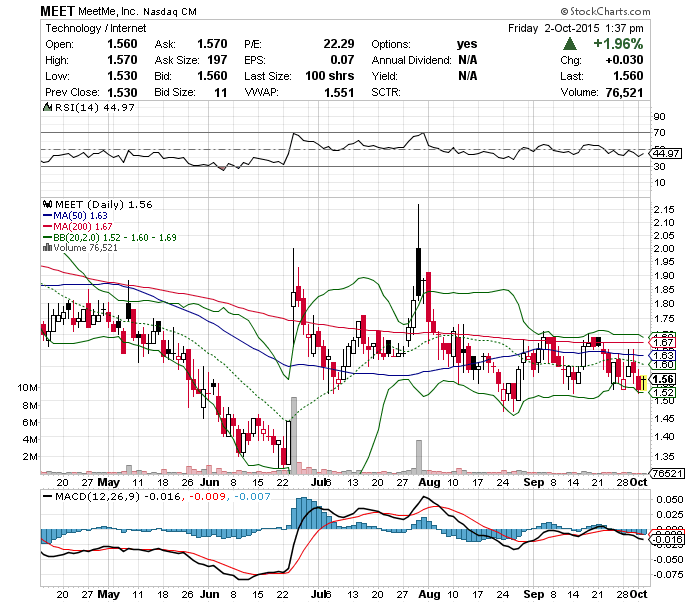This screenshot has height=603, width=700.
Task: Click the -0.075 MACD axis label
Action: click(668, 574)
